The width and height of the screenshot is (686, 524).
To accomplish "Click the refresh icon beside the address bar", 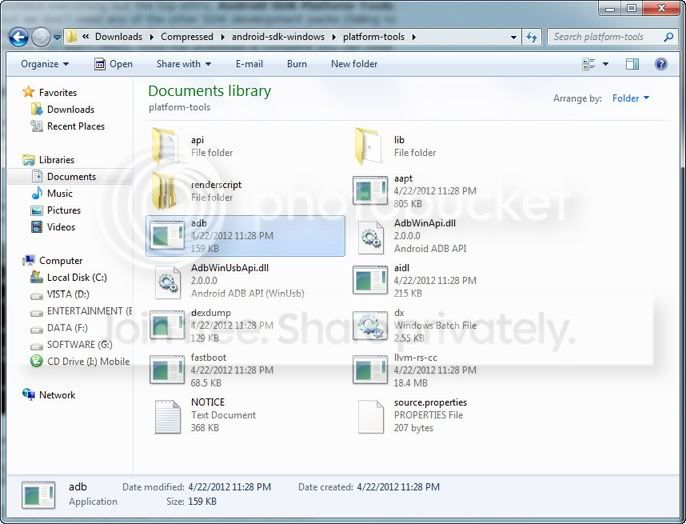I will pos(532,37).
